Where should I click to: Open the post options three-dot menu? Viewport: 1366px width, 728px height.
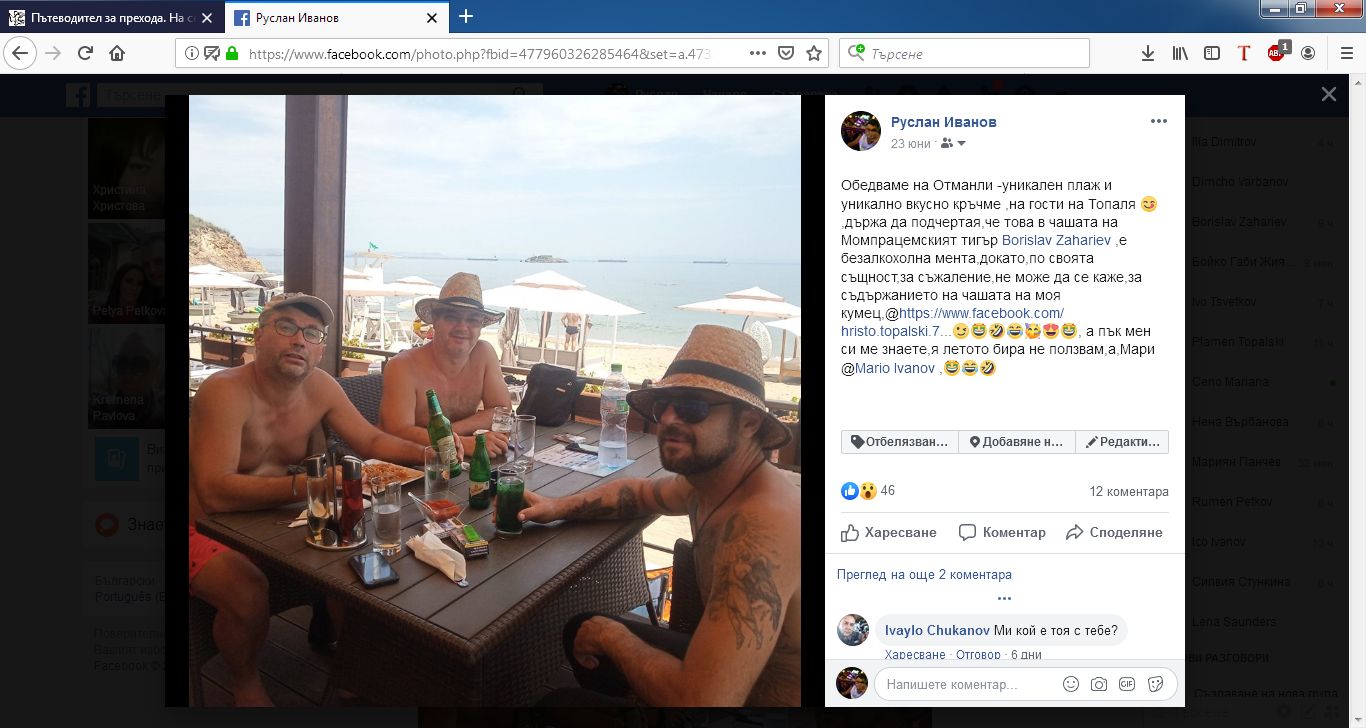click(1158, 121)
